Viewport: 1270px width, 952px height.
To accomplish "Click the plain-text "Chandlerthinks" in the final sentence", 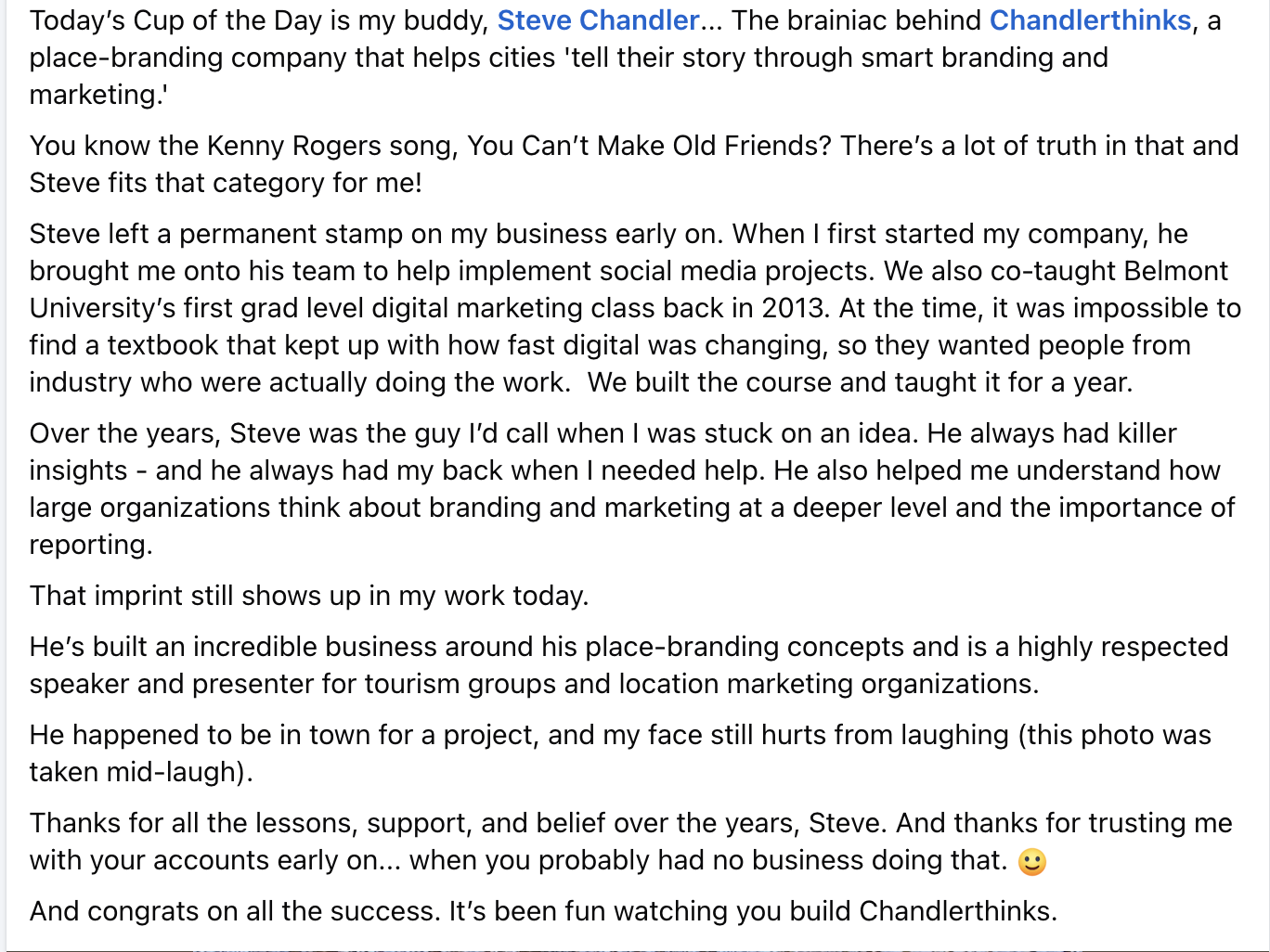I will (956, 911).
